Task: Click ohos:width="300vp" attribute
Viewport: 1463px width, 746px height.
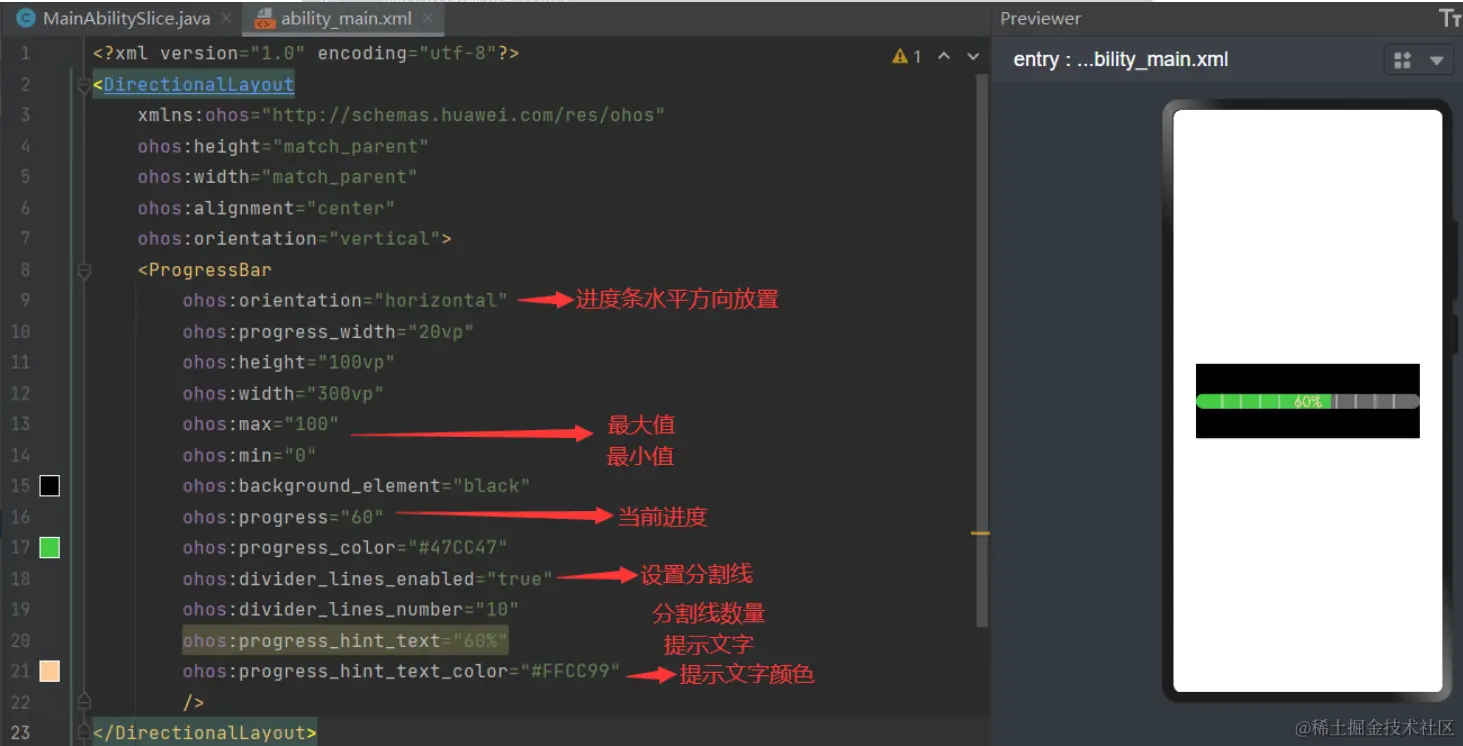Action: [x=283, y=393]
